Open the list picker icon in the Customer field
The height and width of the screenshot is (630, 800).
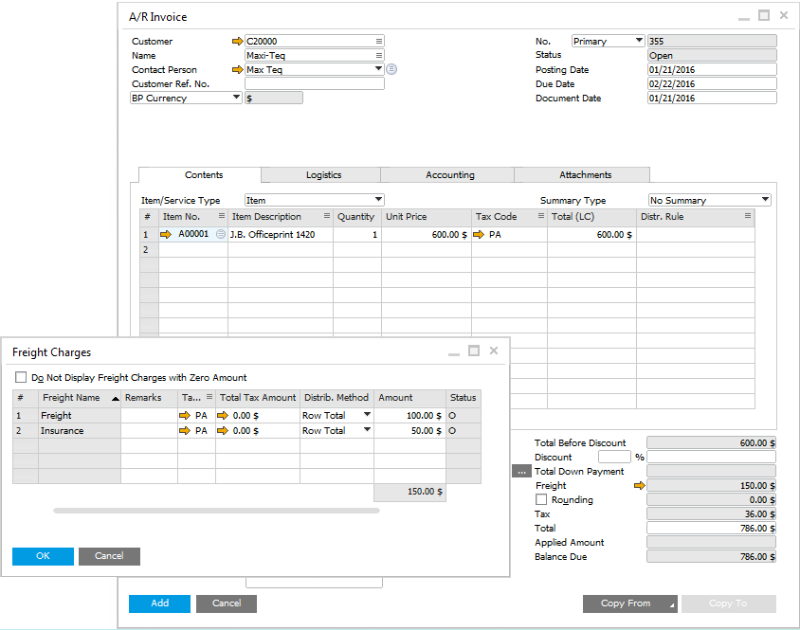pos(379,42)
